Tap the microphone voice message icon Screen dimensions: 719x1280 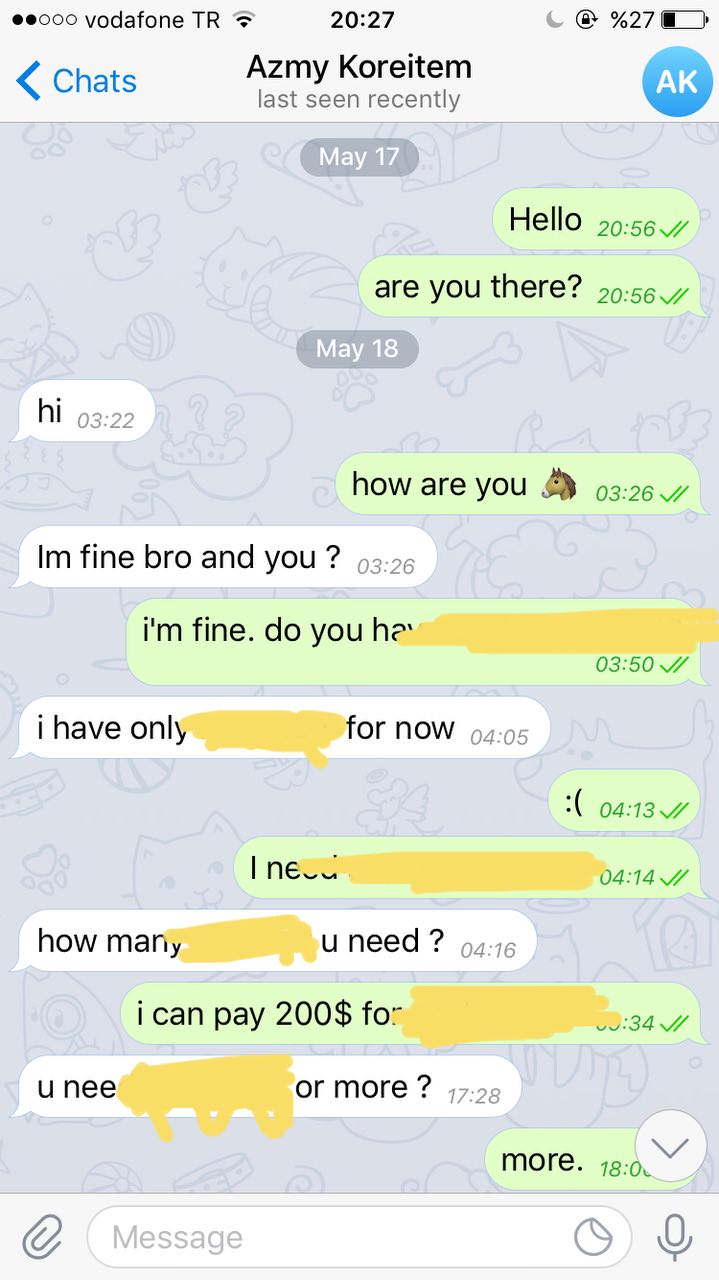[674, 1238]
